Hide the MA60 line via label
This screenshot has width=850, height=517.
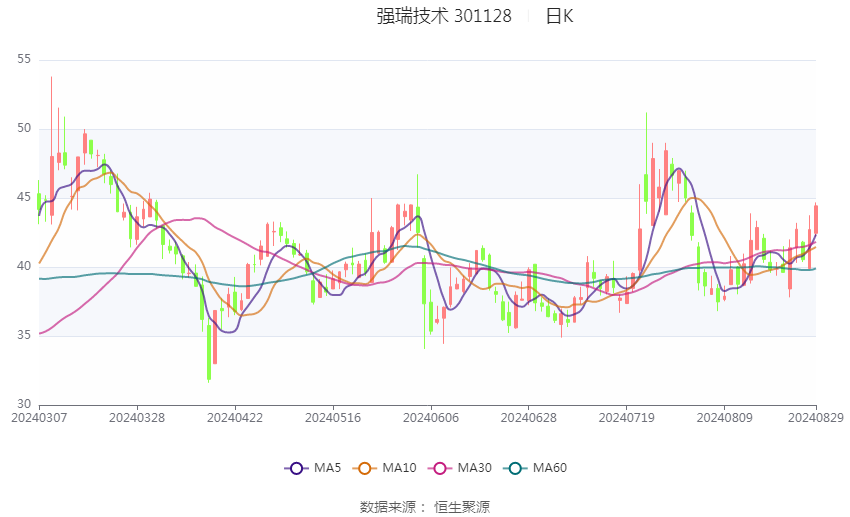550,468
